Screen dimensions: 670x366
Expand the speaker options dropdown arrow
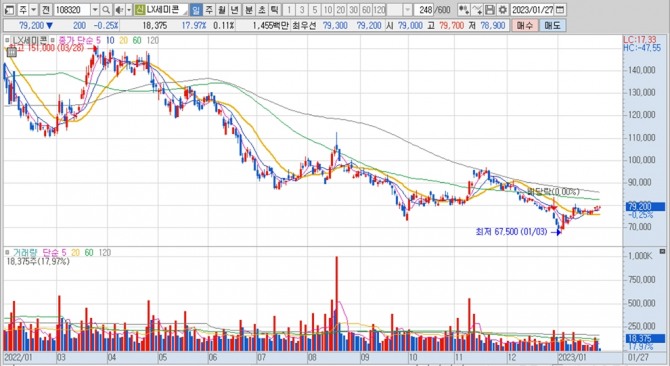point(129,10)
